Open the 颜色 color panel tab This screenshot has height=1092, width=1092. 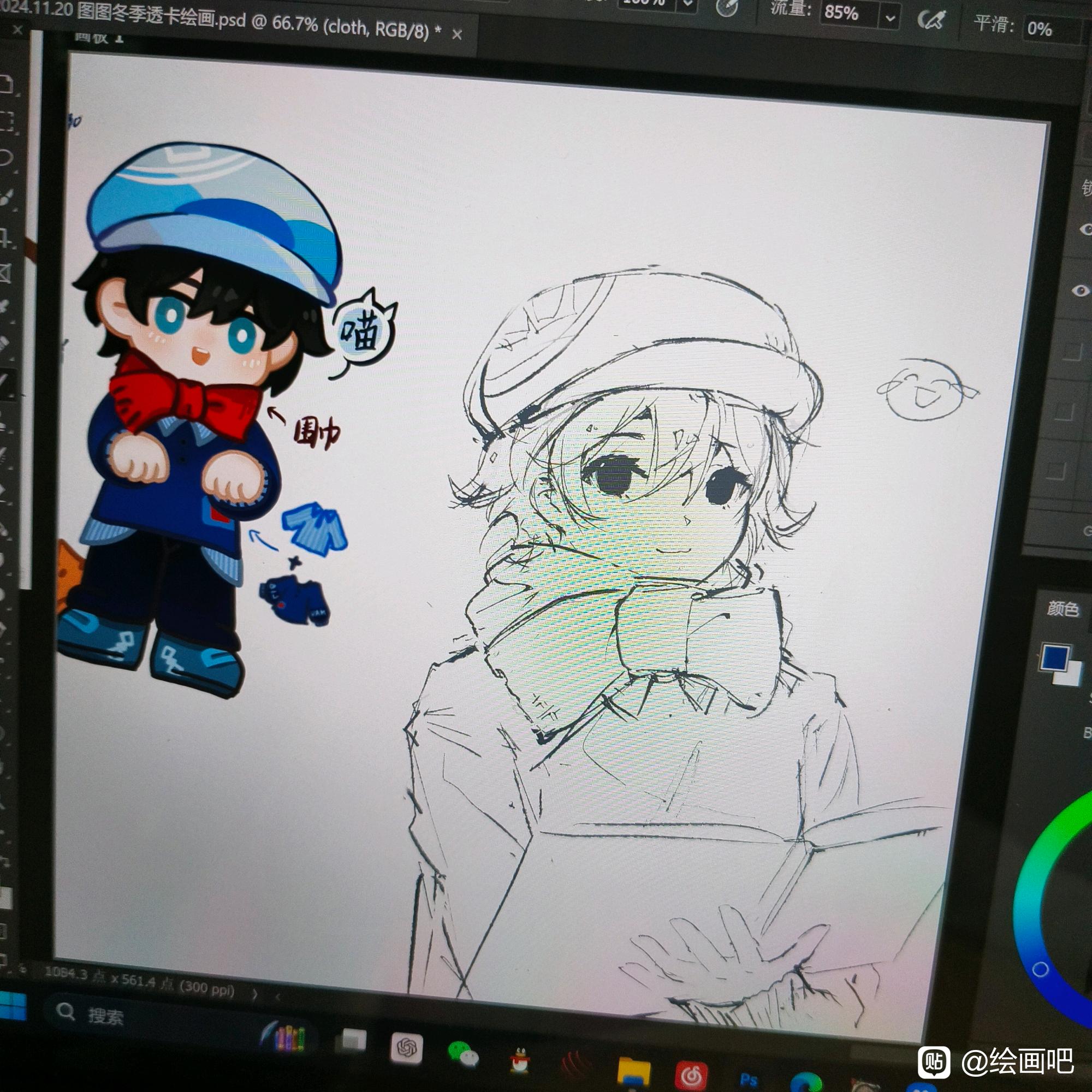(x=1063, y=609)
